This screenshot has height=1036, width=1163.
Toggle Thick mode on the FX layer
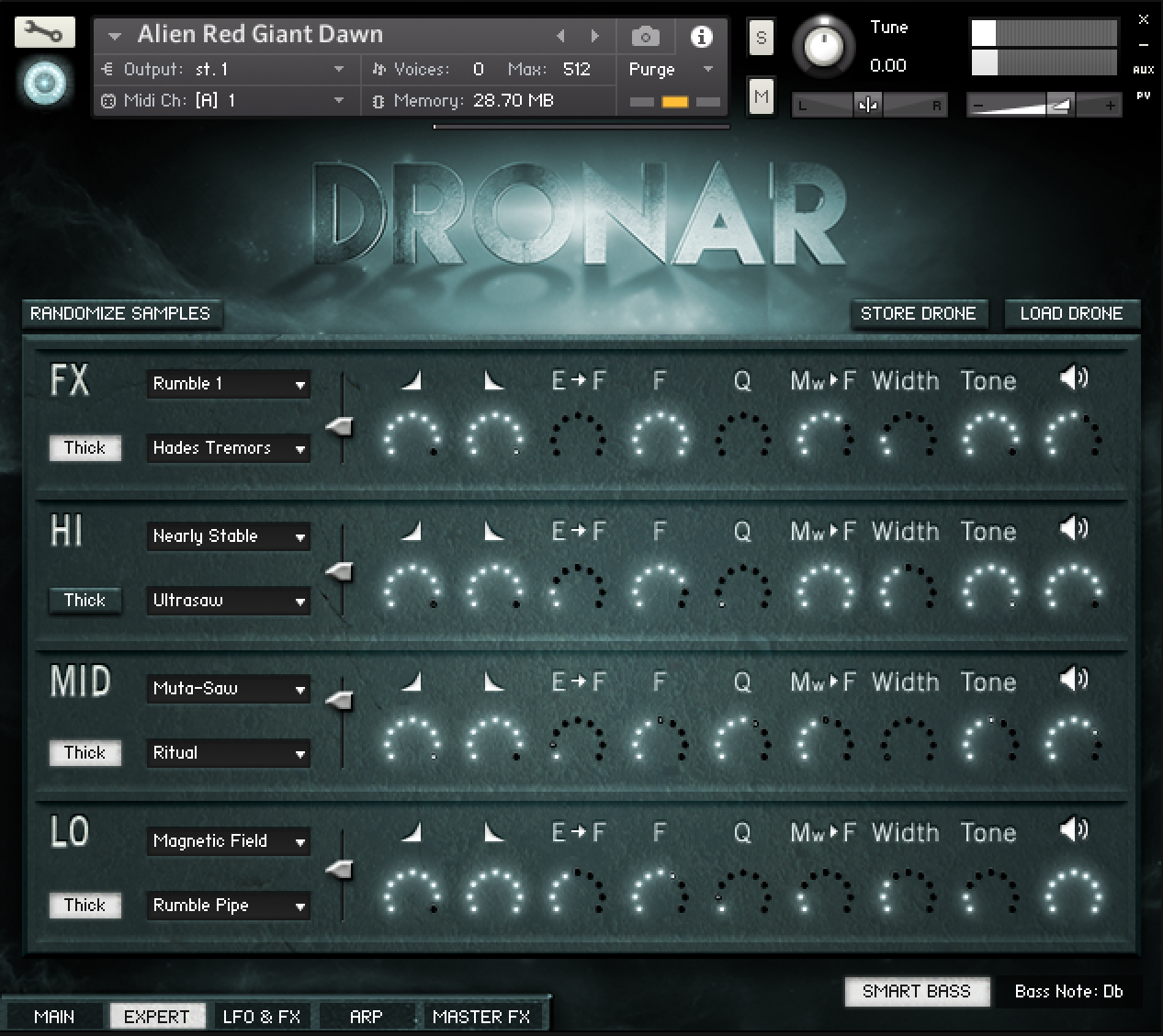tap(85, 447)
